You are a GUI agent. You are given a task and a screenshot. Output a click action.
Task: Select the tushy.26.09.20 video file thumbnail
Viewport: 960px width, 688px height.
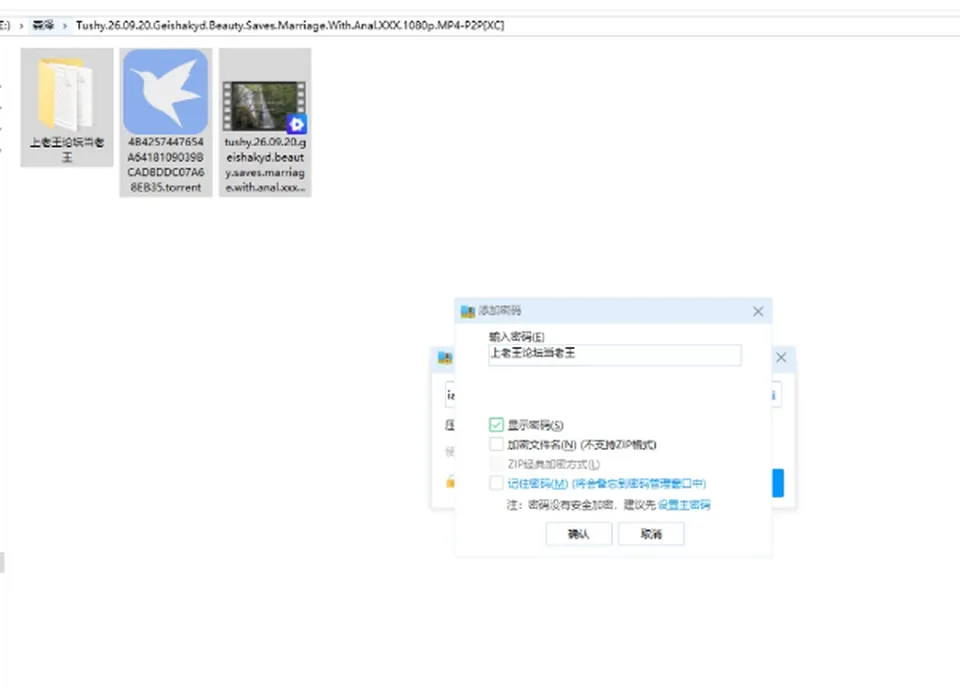tap(265, 122)
